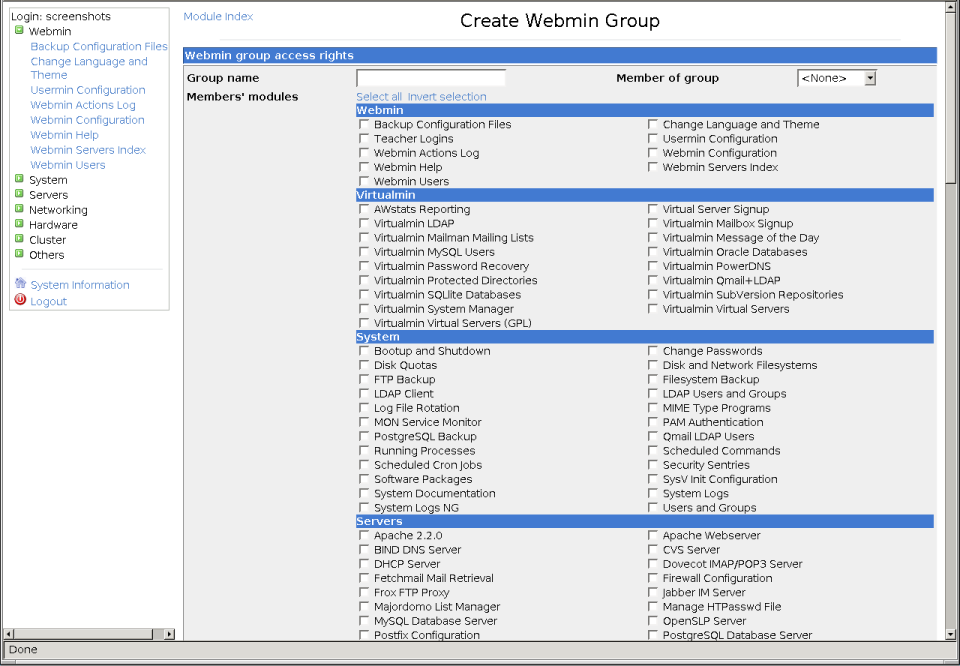This screenshot has height=666, width=960.
Task: Check the BIND DNS Server checkbox
Action: (x=364, y=550)
